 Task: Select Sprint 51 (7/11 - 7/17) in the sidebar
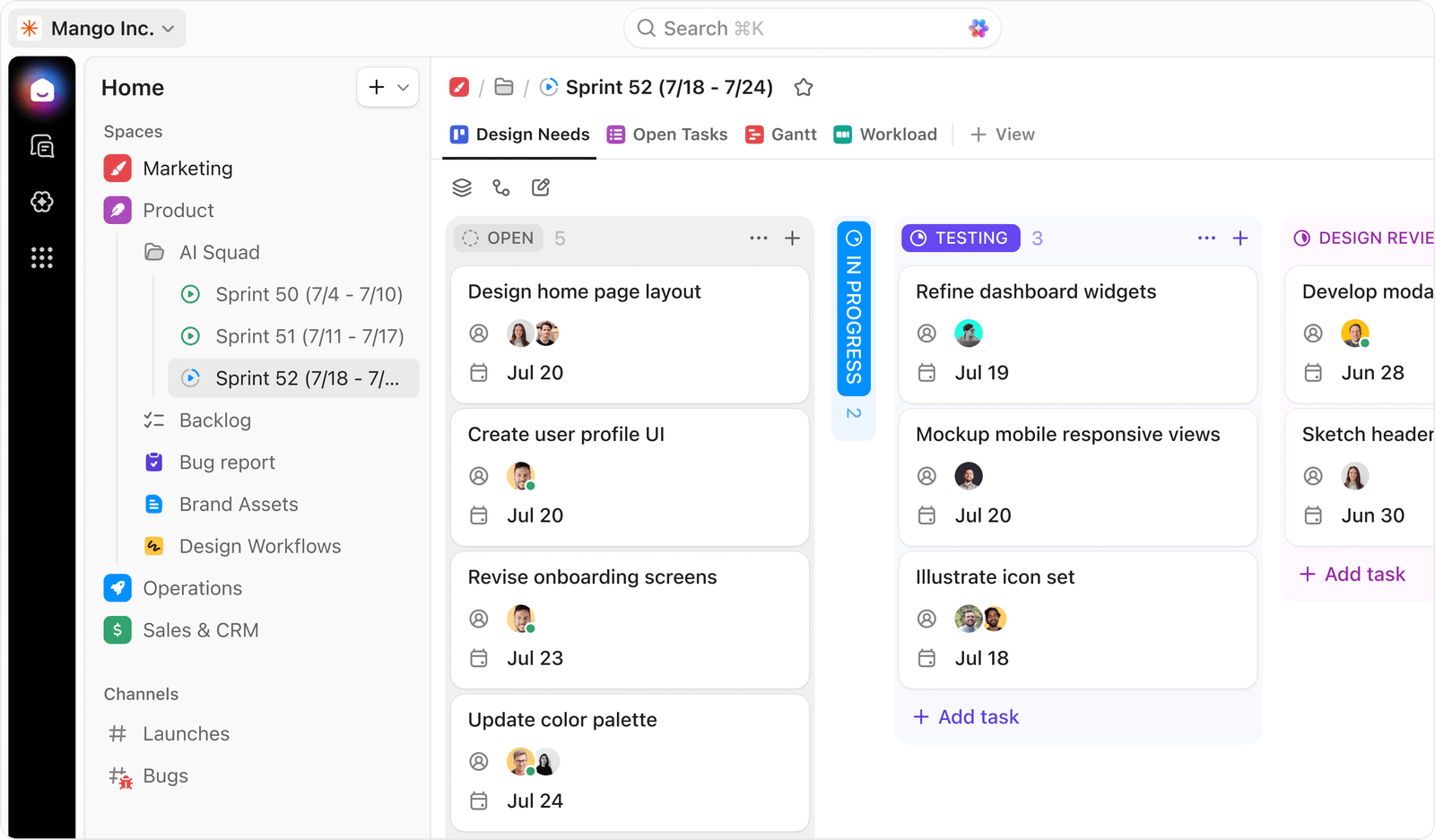pos(293,336)
